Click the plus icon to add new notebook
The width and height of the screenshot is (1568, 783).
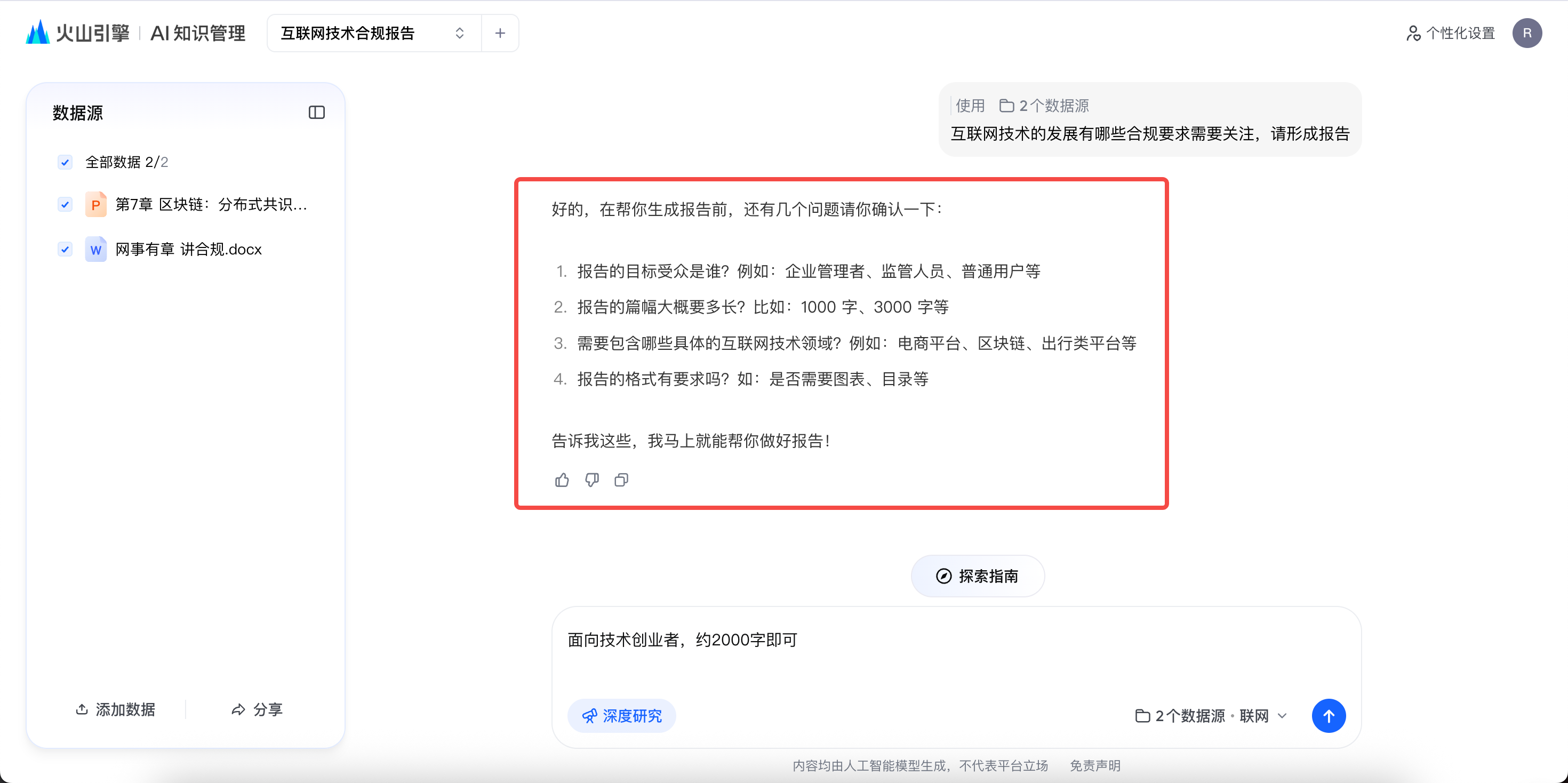(x=500, y=33)
